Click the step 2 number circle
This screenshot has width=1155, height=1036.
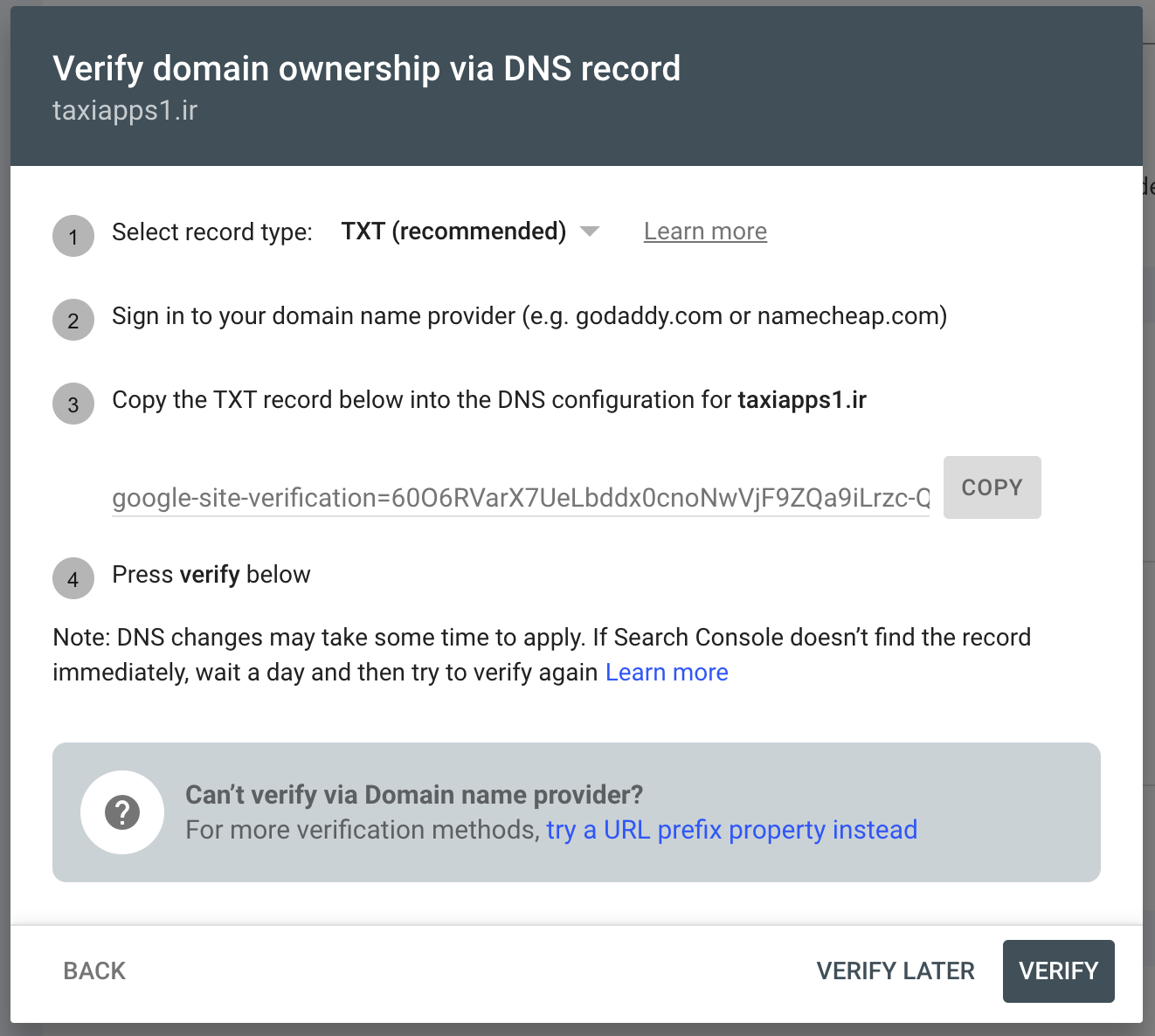coord(73,320)
